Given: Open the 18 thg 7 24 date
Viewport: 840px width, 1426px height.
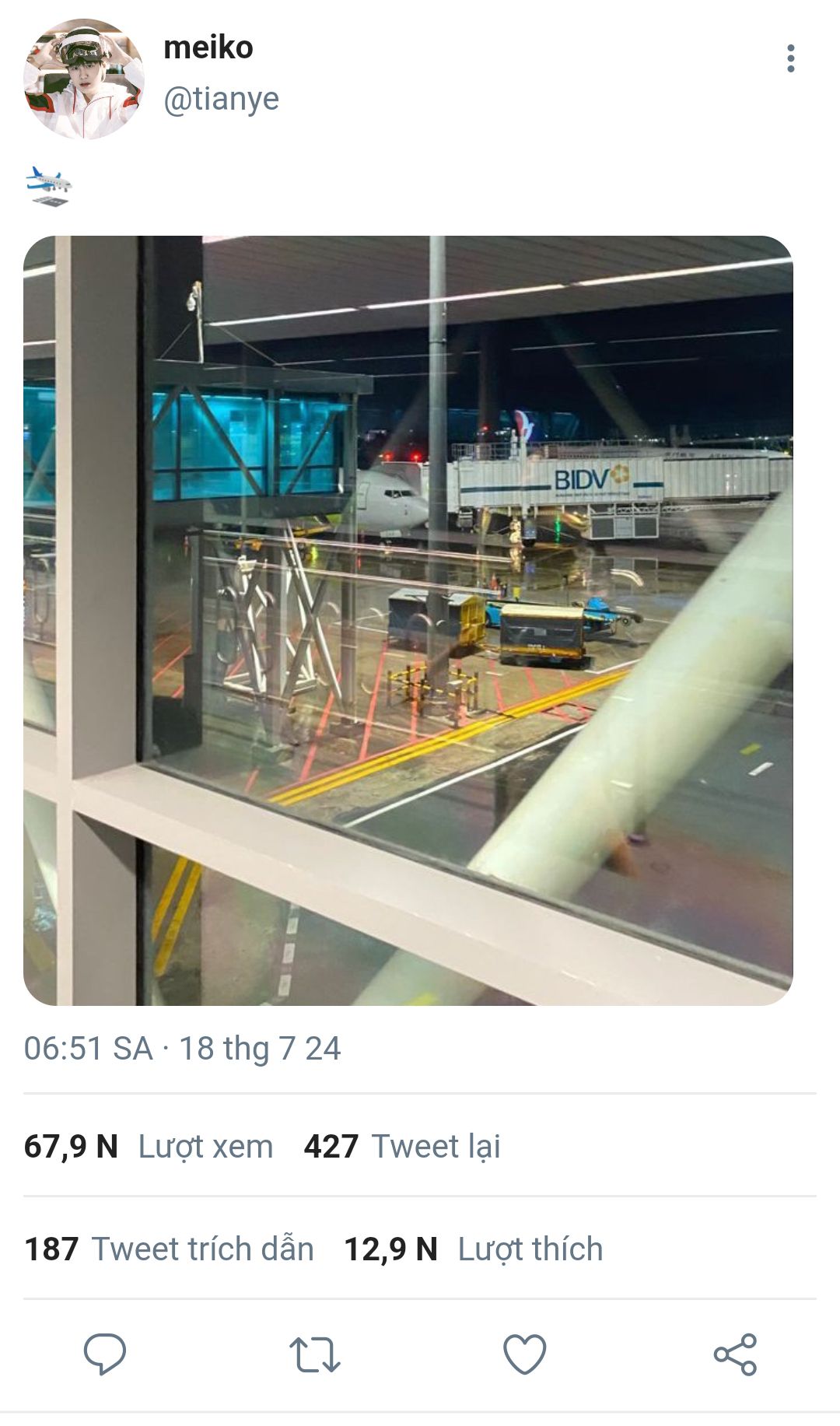Looking at the screenshot, I should coord(260,1049).
